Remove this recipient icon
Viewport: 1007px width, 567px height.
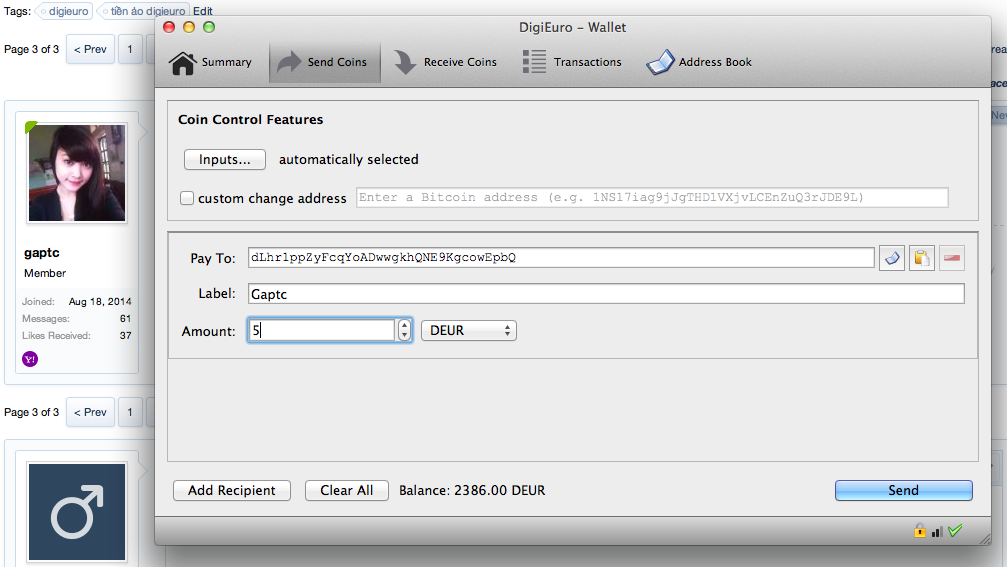[x=952, y=258]
